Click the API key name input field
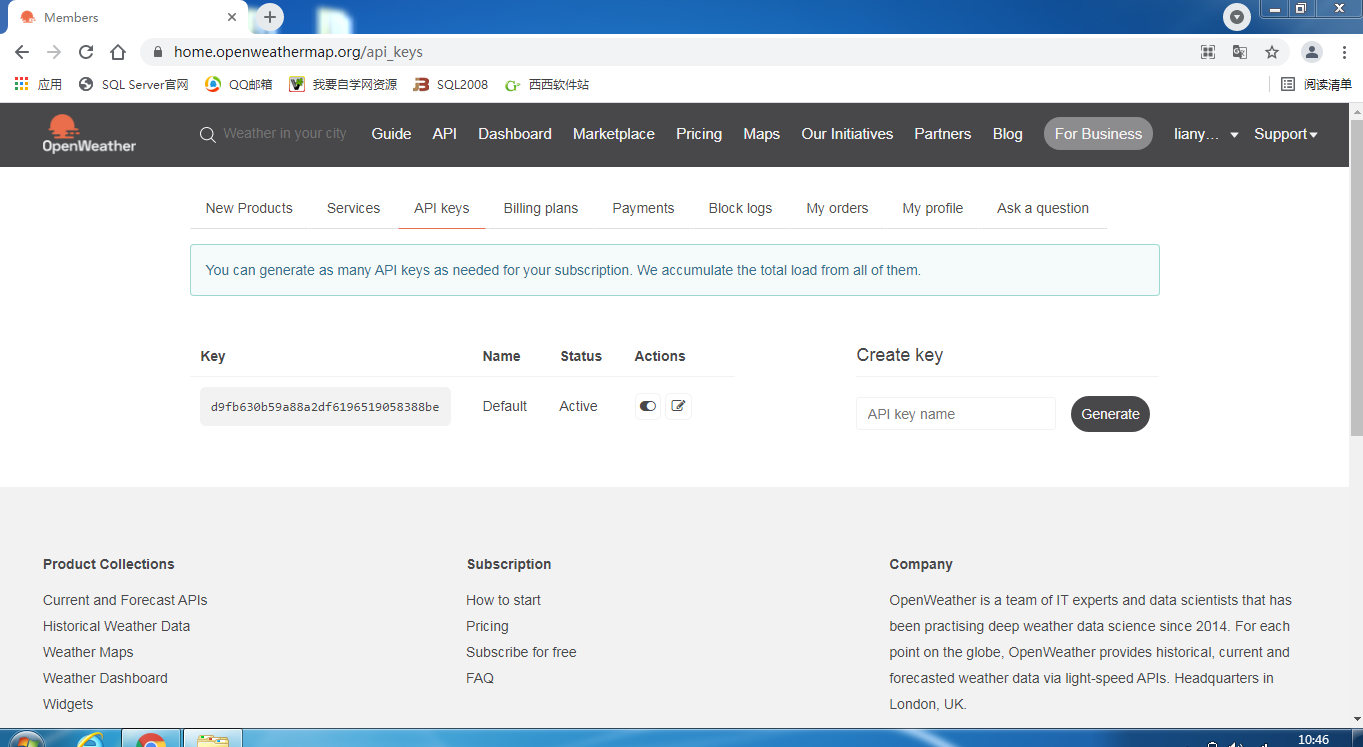Viewport: 1363px width, 747px height. pyautogui.click(x=955, y=414)
